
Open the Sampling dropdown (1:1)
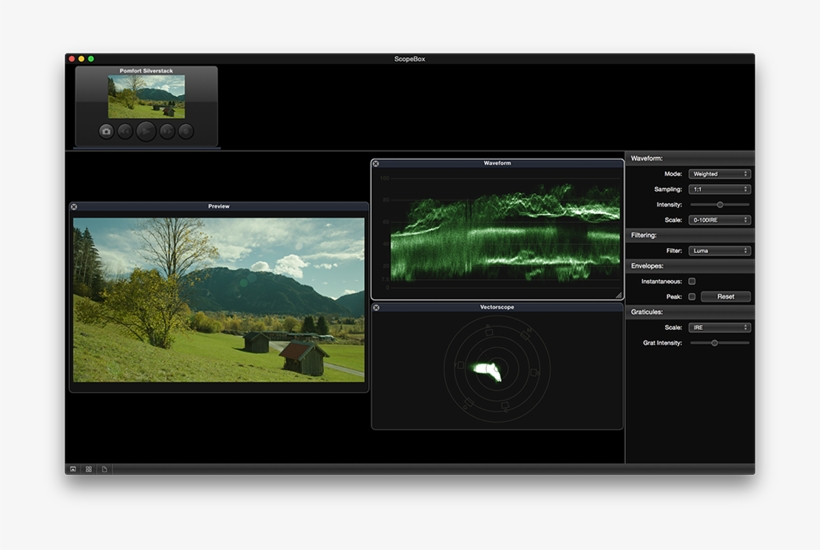720,189
